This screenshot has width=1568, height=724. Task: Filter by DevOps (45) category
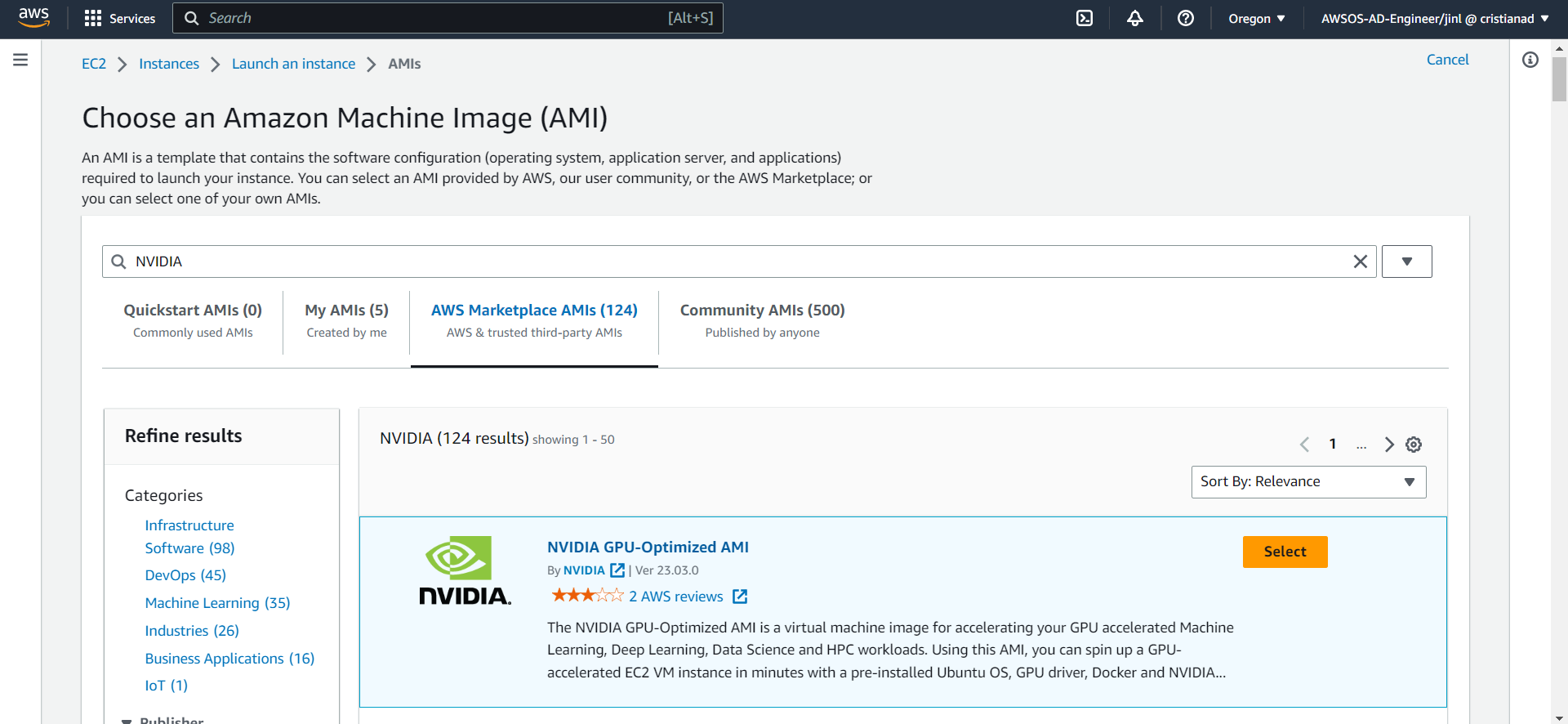185,575
